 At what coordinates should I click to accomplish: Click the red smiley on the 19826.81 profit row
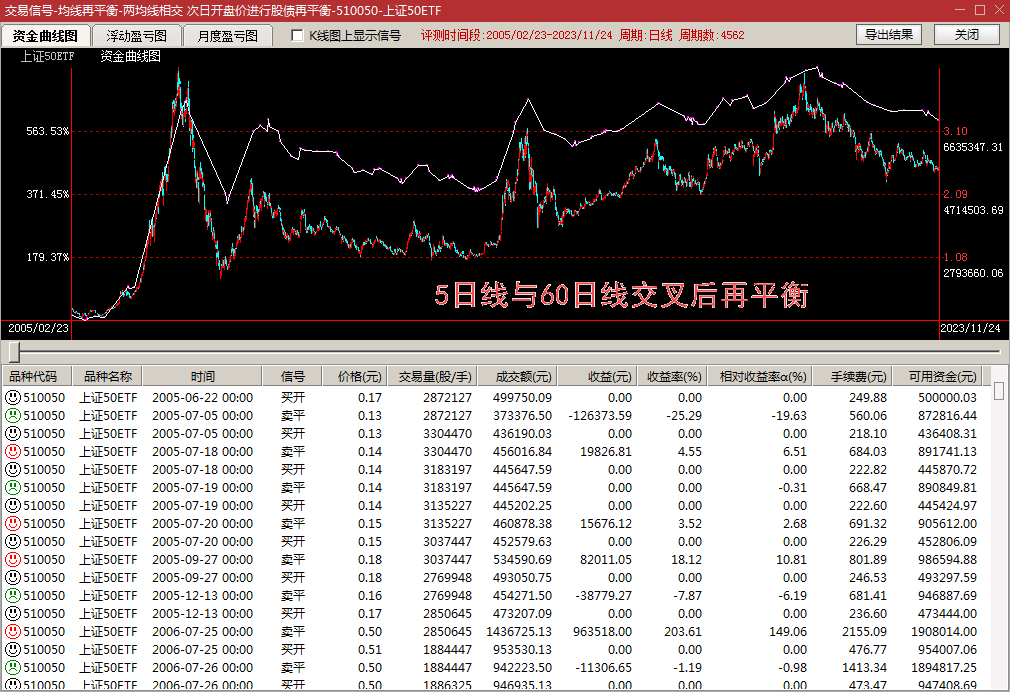(x=13, y=451)
